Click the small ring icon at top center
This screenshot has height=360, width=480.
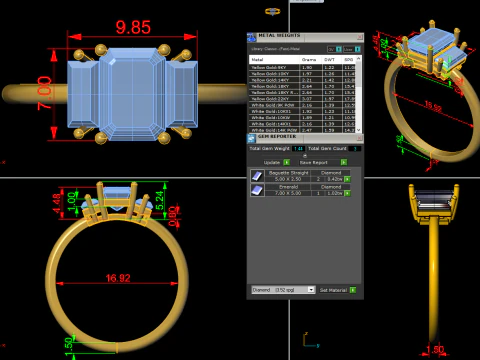tap(273, 11)
